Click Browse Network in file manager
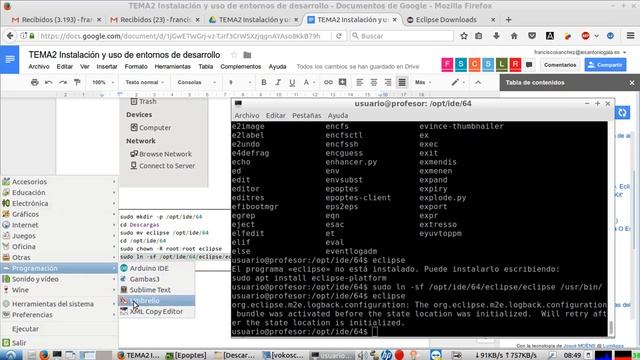 pyautogui.click(x=161, y=154)
